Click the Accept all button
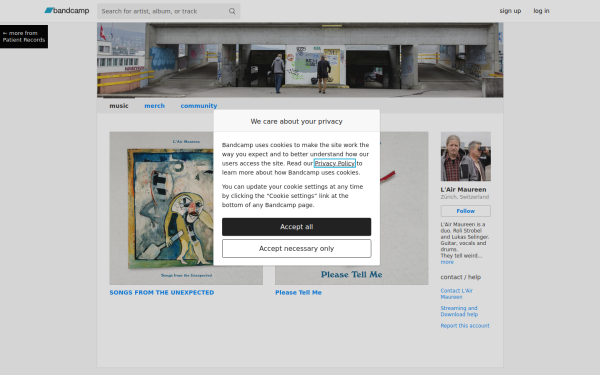This screenshot has width=600, height=375. click(x=297, y=227)
